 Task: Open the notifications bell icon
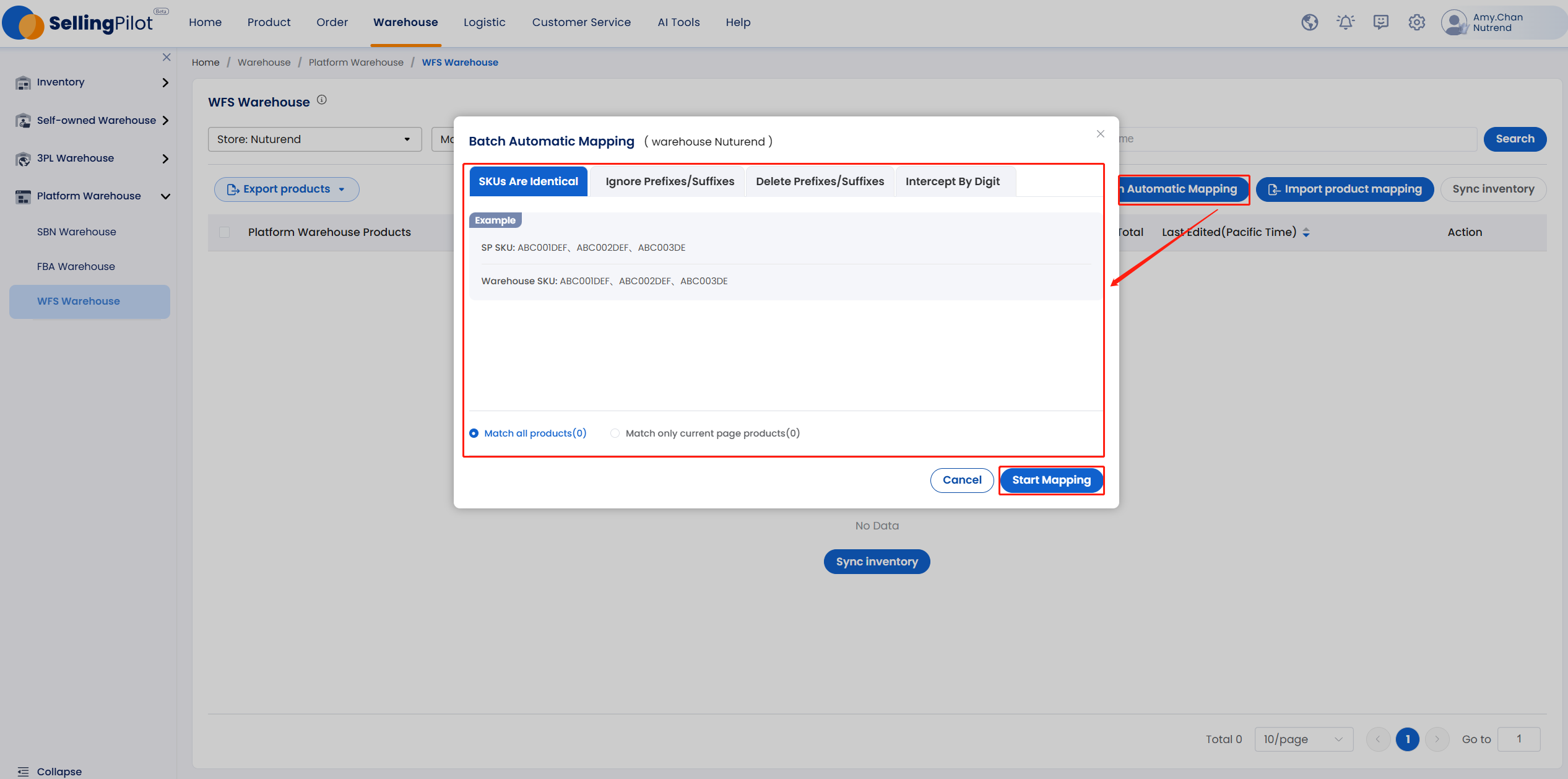tap(1345, 22)
